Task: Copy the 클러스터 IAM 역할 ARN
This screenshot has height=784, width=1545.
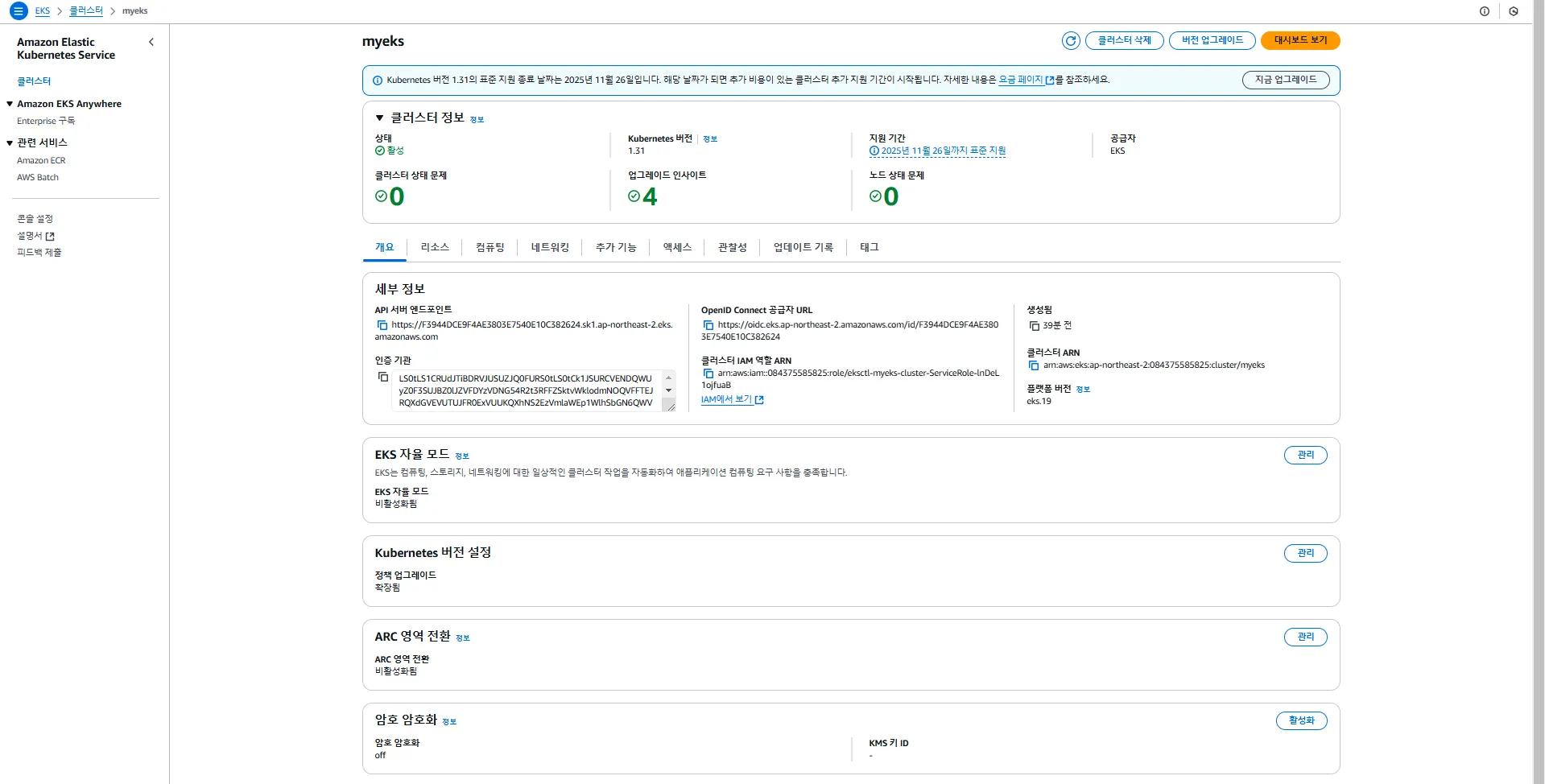Action: [708, 373]
